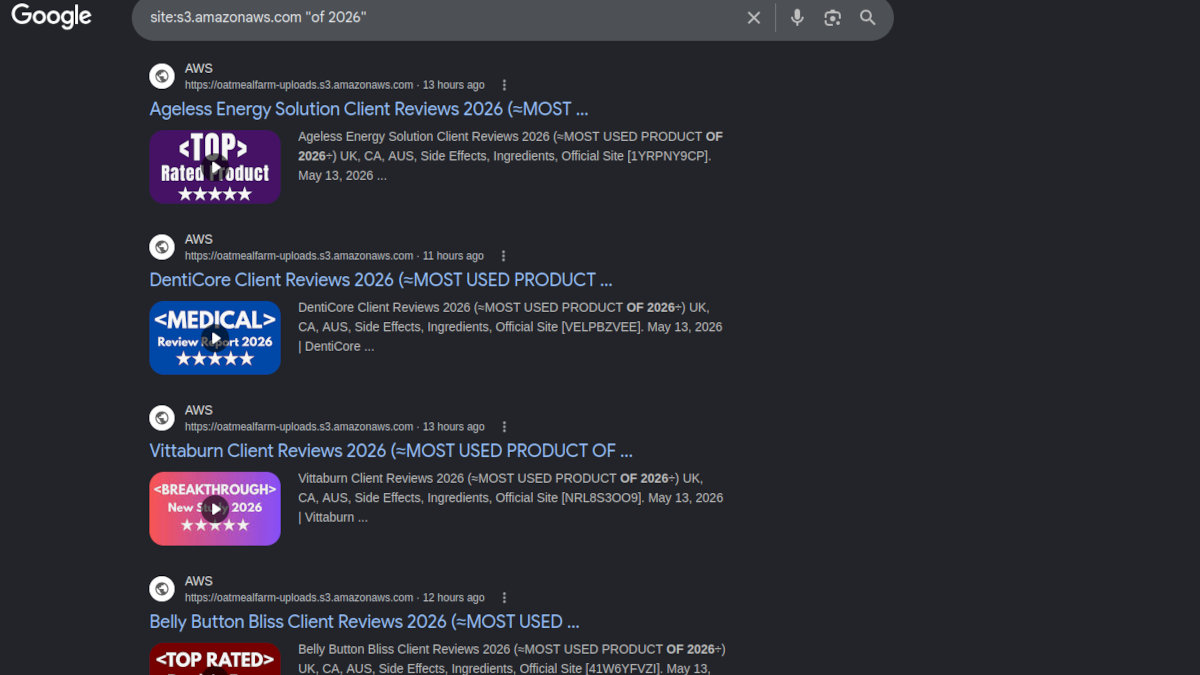1200x675 pixels.
Task: Open Belly Button Bliss Client Reviews 2026 link
Action: pyautogui.click(x=364, y=622)
